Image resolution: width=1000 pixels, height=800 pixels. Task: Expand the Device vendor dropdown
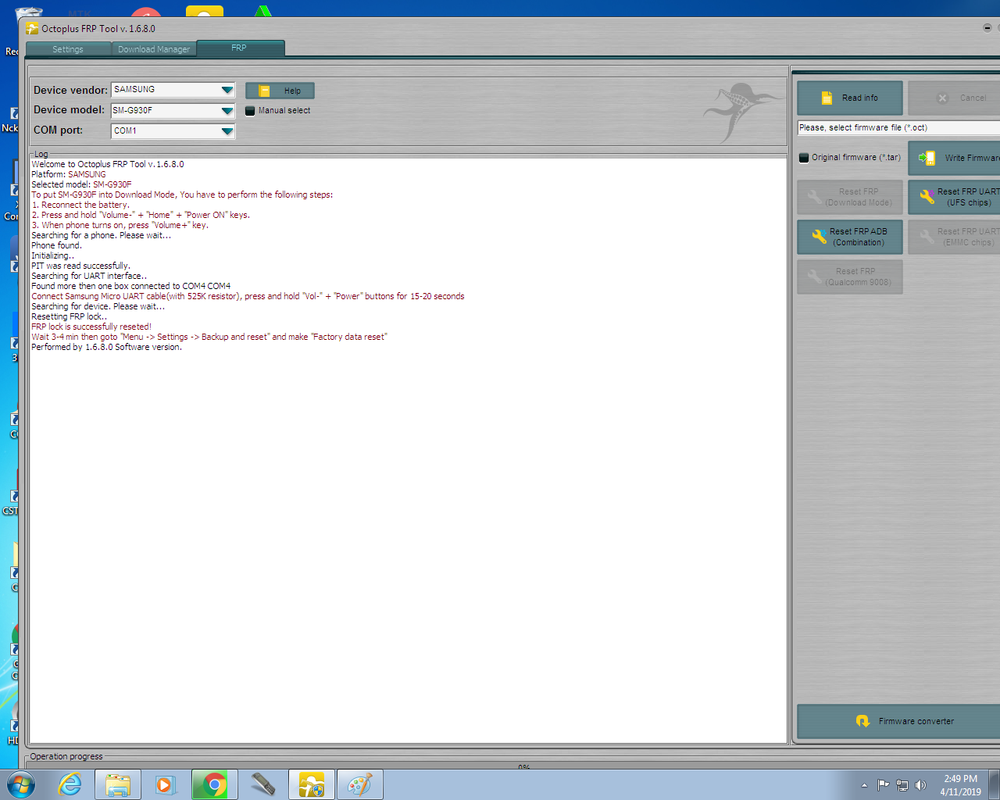[x=227, y=90]
